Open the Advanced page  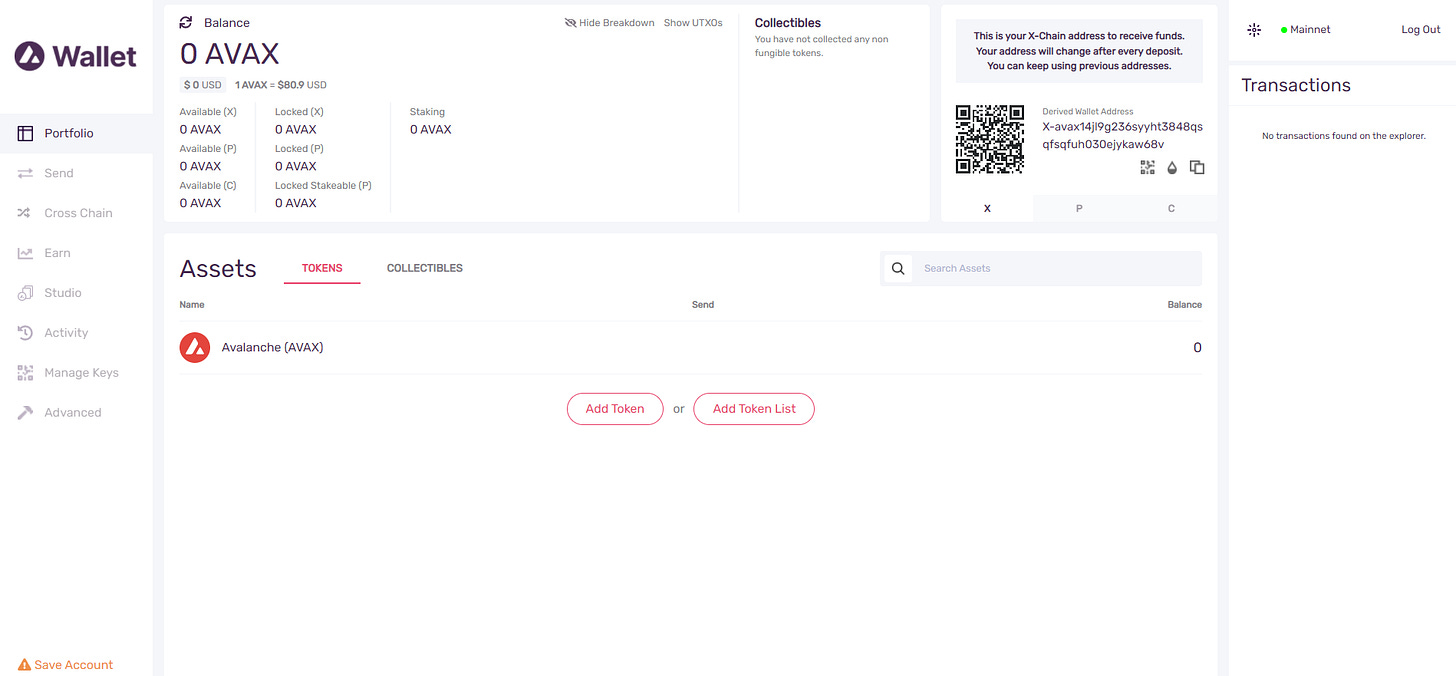tap(76, 412)
